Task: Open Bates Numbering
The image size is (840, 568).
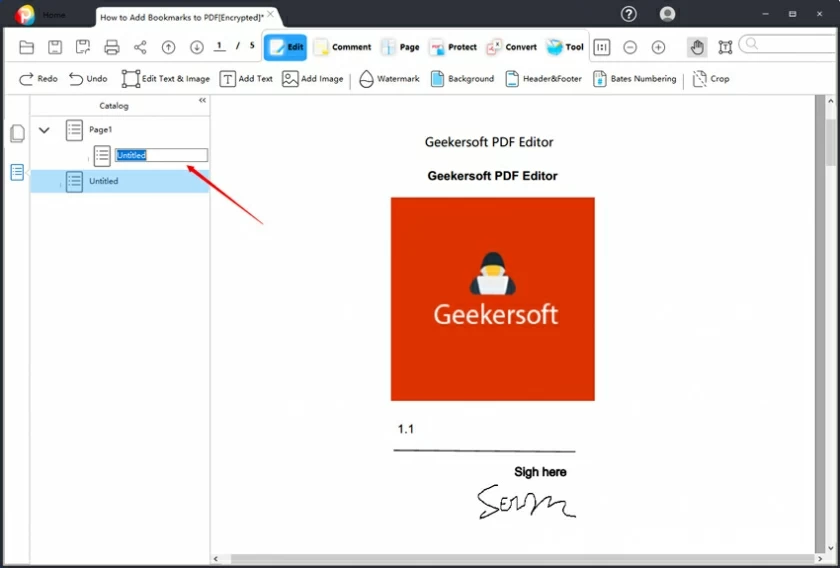Action: [635, 79]
